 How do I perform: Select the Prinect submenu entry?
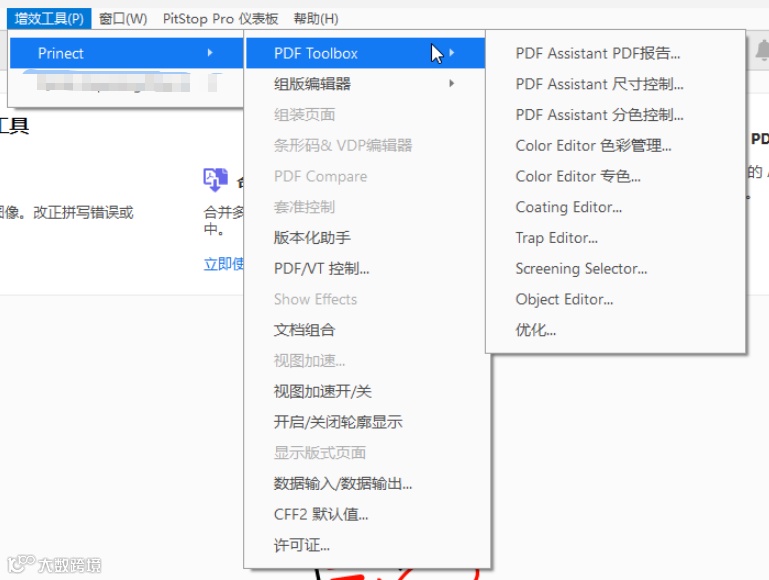point(126,53)
